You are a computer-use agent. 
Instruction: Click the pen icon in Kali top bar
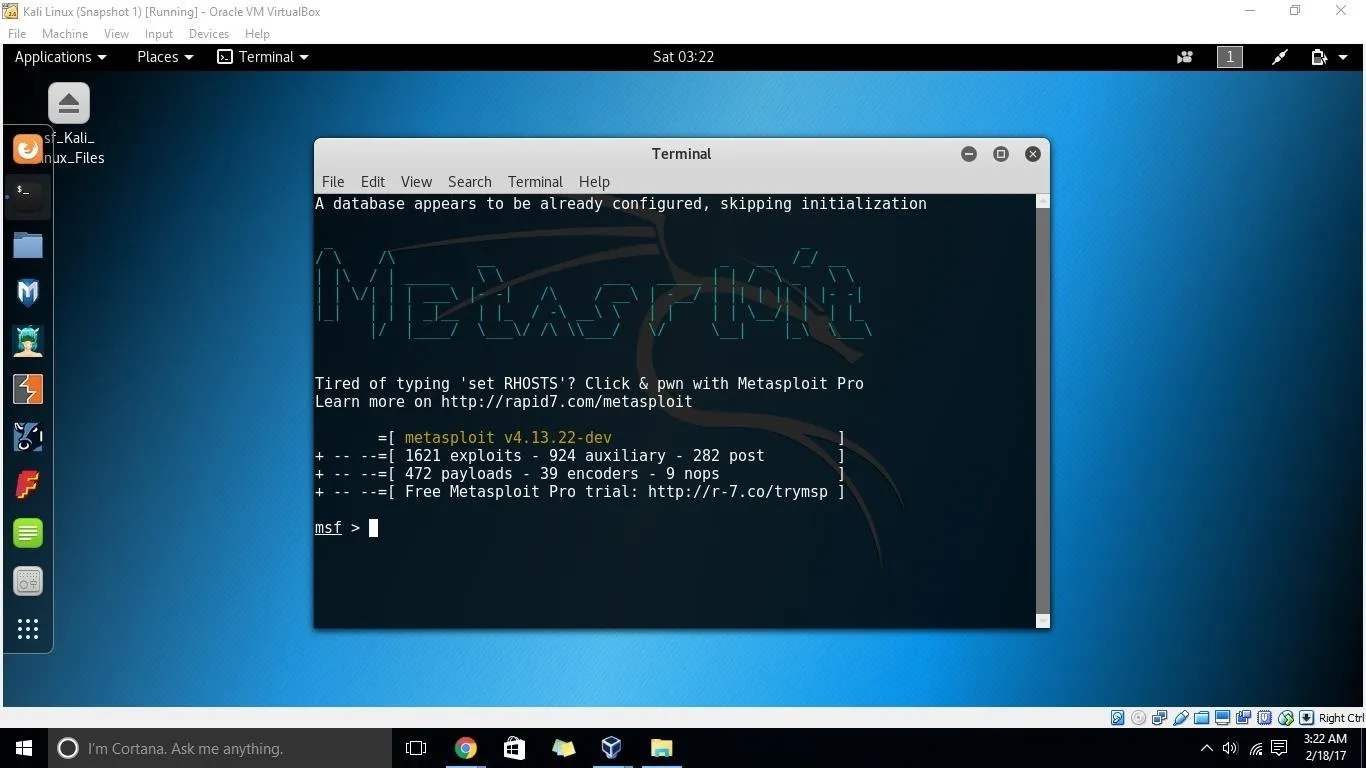pyautogui.click(x=1280, y=57)
